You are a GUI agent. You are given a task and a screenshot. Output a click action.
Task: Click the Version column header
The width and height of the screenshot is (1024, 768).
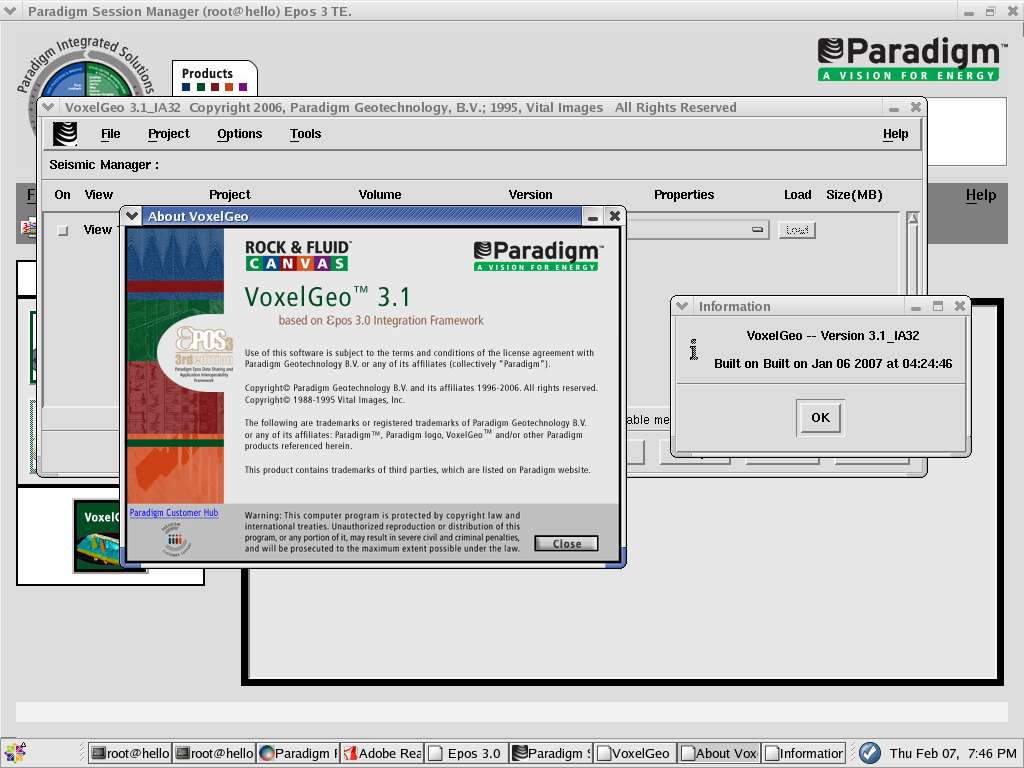click(530, 195)
